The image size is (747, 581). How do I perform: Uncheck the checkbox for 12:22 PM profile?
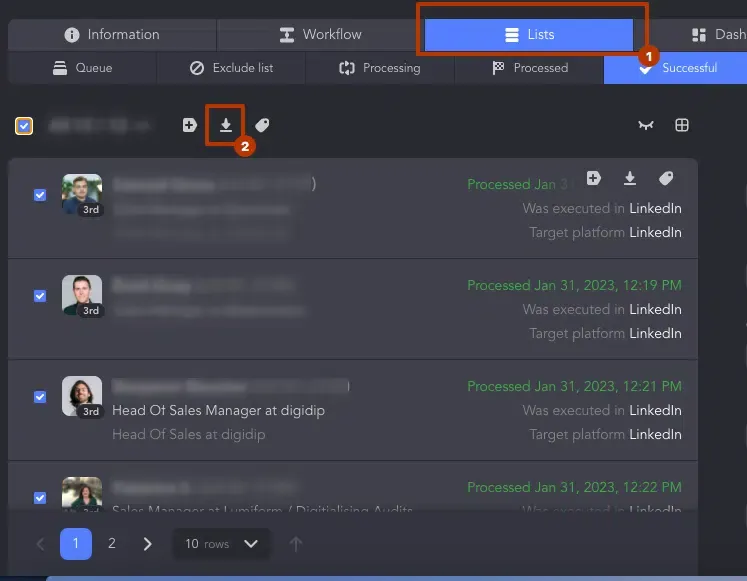click(40, 498)
